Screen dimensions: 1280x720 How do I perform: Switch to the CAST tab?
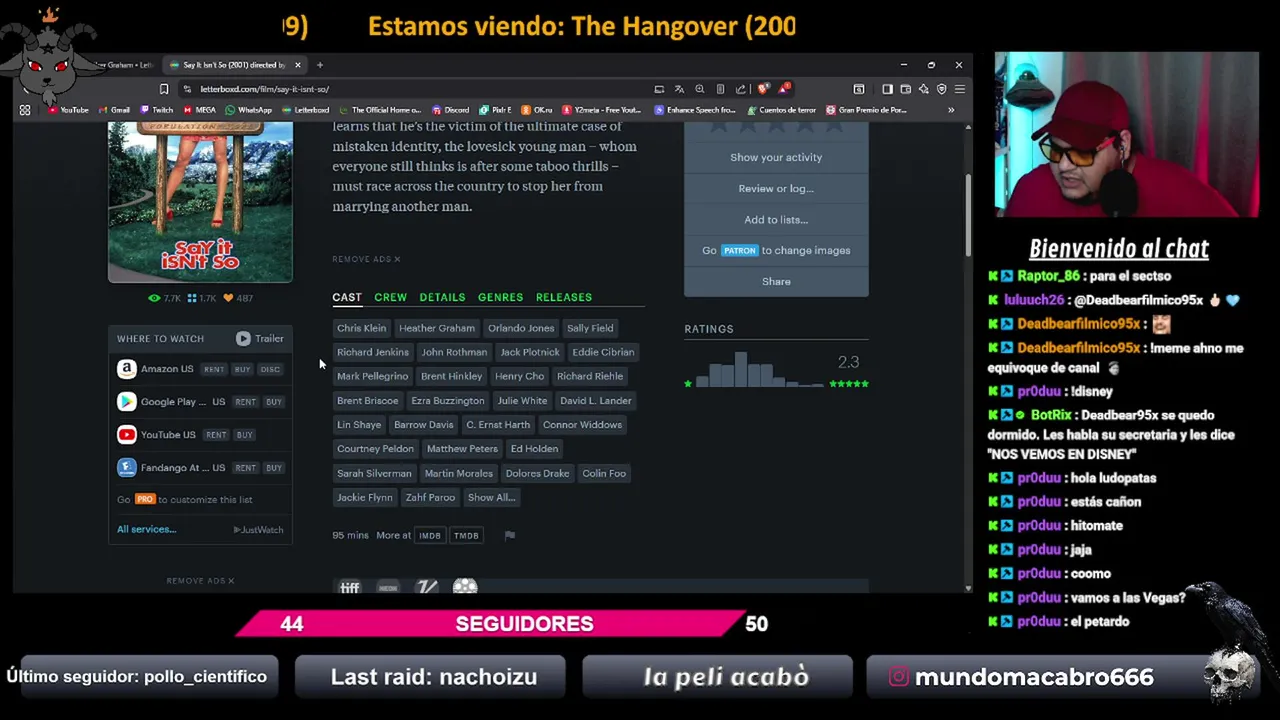pos(347,298)
